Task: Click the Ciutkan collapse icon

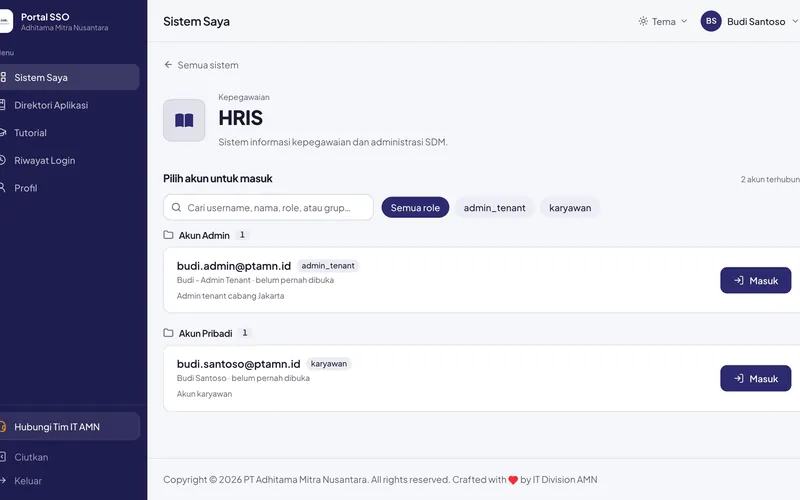Action: [3, 457]
